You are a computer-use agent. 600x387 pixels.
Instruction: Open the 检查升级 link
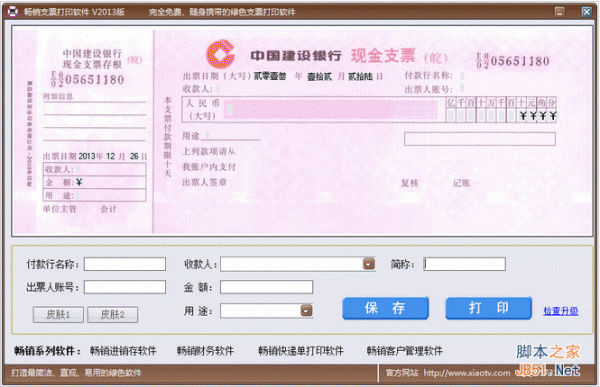coord(561,311)
